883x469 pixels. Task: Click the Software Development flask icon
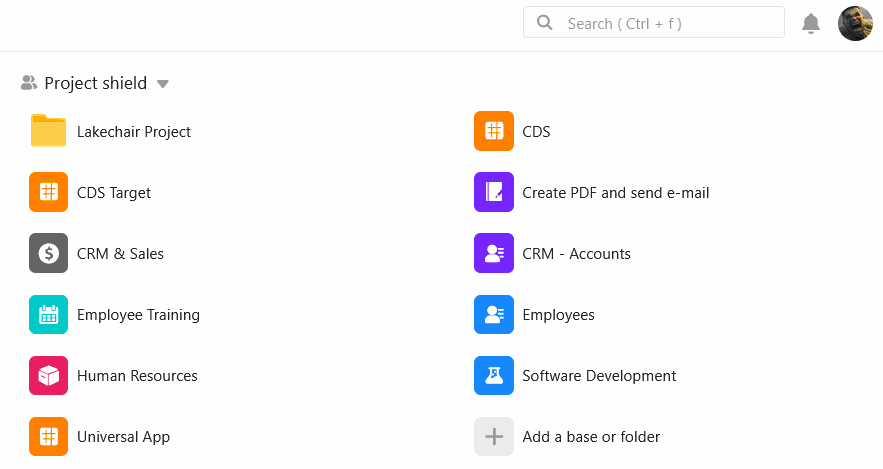pos(493,376)
